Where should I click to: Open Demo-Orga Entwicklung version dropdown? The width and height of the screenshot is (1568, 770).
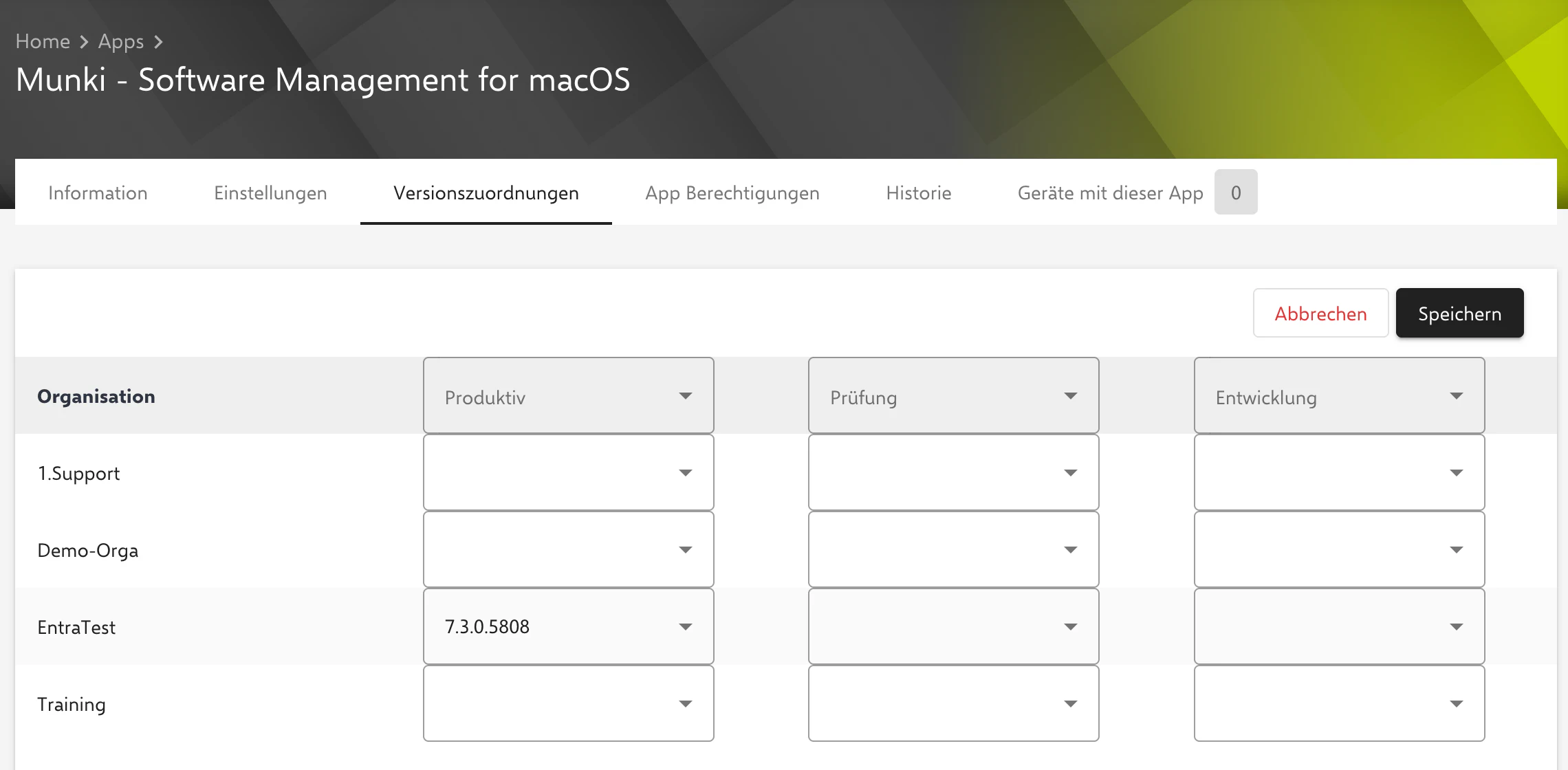click(x=1340, y=549)
